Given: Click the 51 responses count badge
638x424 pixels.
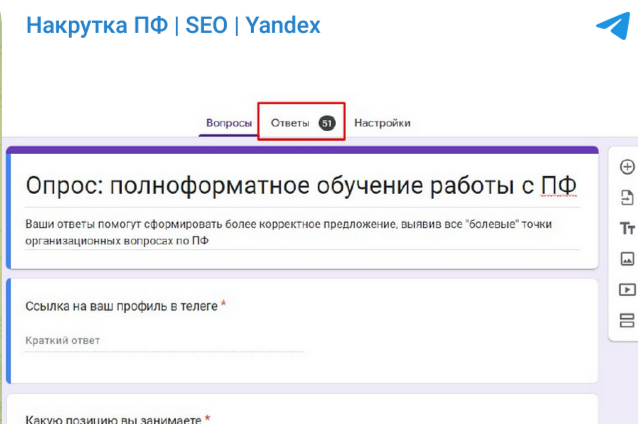Looking at the screenshot, I should click(x=326, y=123).
